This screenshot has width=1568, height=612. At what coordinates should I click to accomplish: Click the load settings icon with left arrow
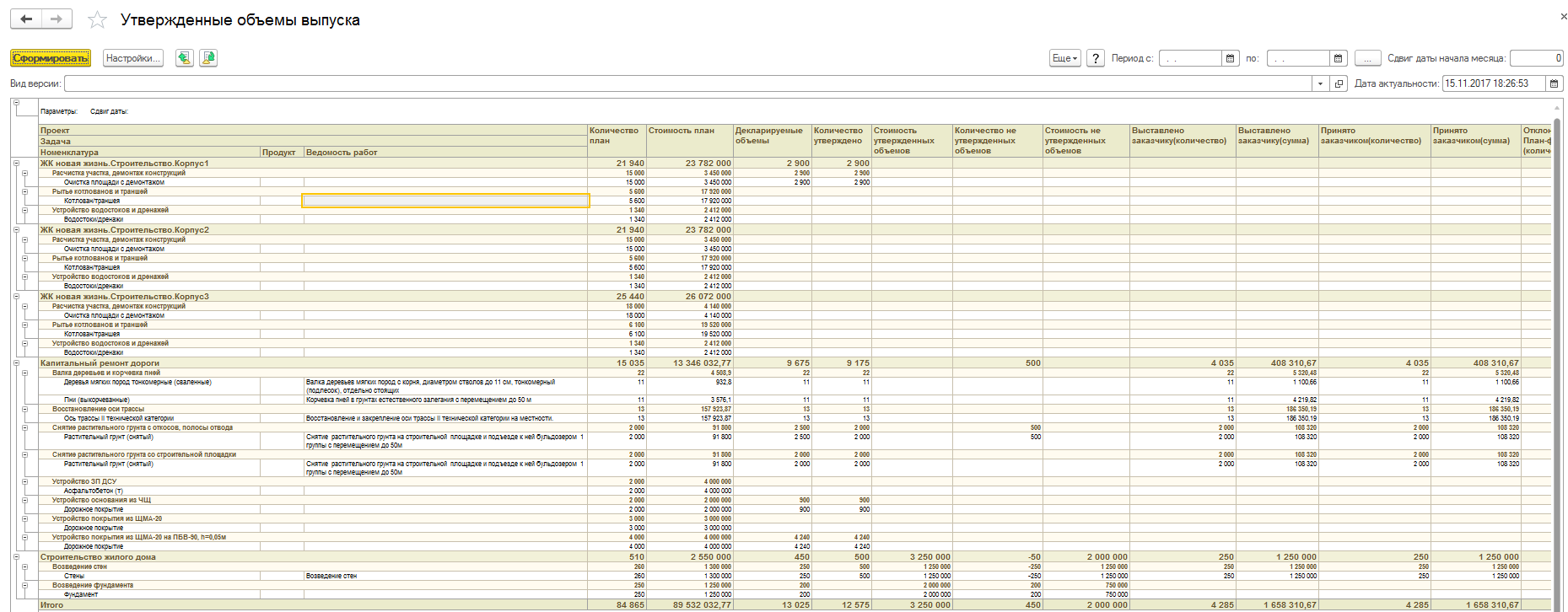[x=184, y=58]
